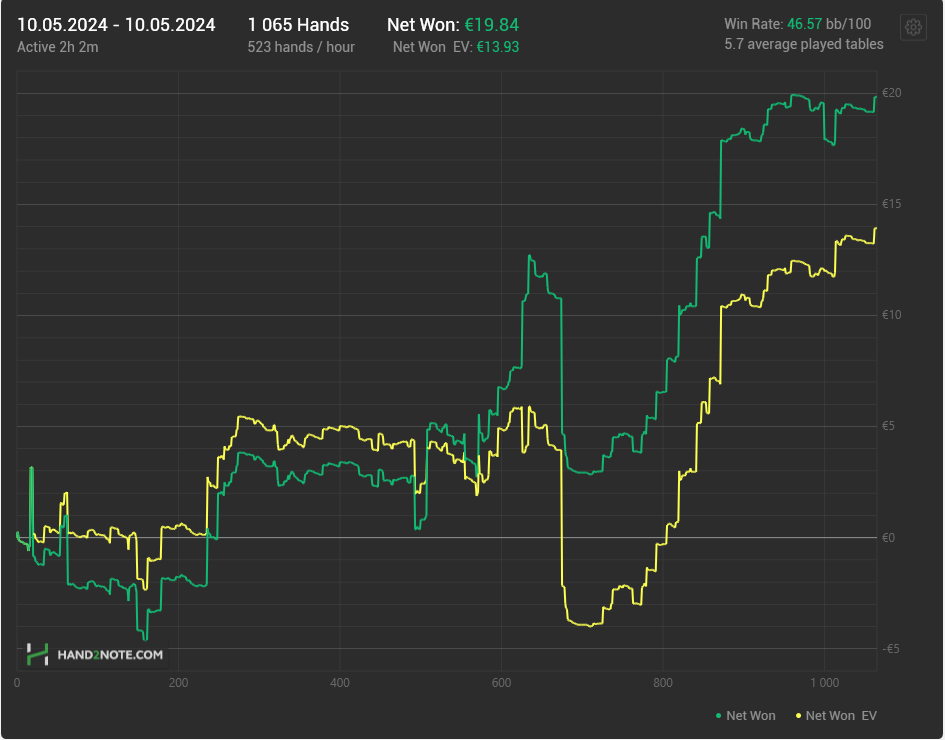Click the 'Active 2h 2m' label

pyautogui.click(x=58, y=47)
